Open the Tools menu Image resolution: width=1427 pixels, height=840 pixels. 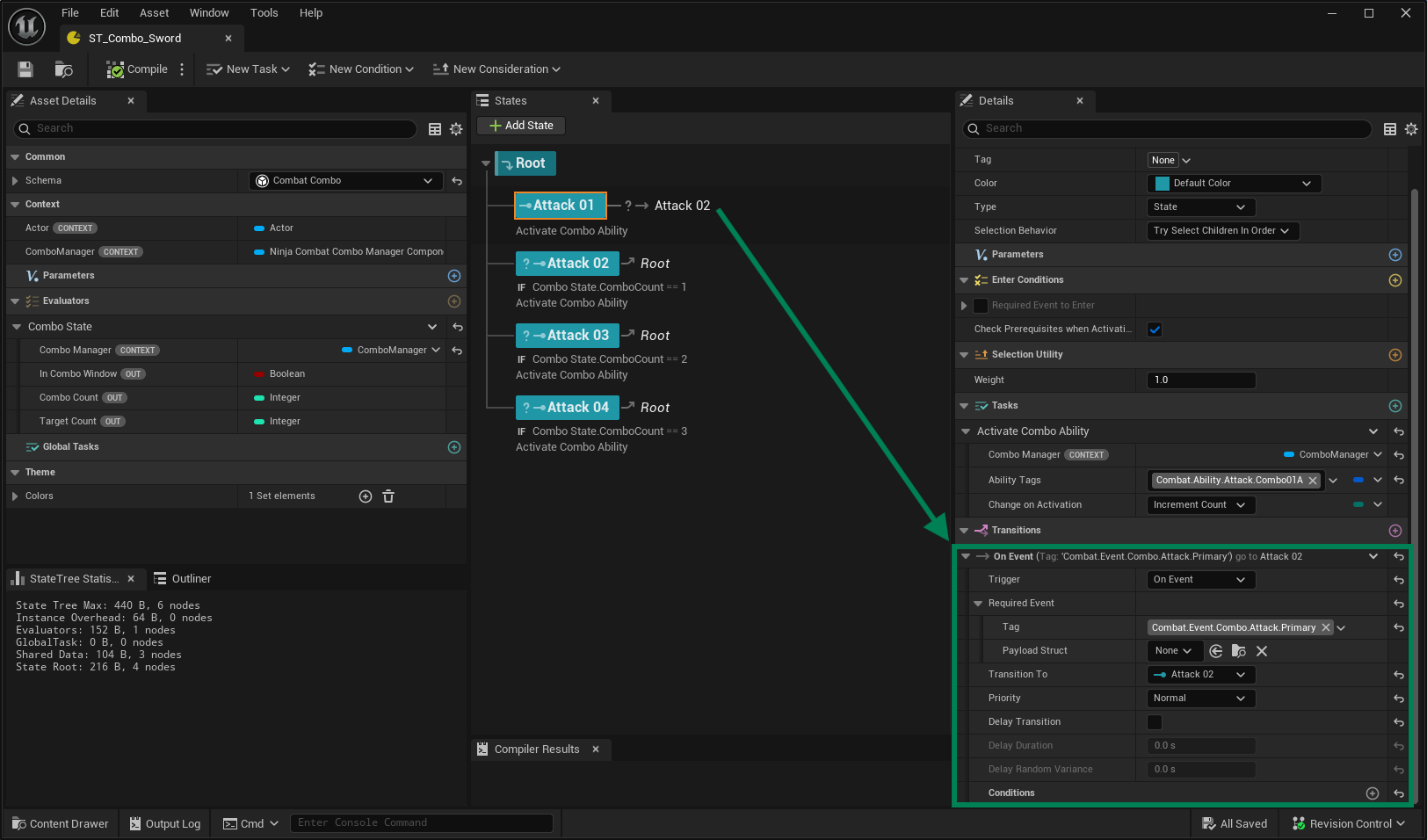[264, 13]
